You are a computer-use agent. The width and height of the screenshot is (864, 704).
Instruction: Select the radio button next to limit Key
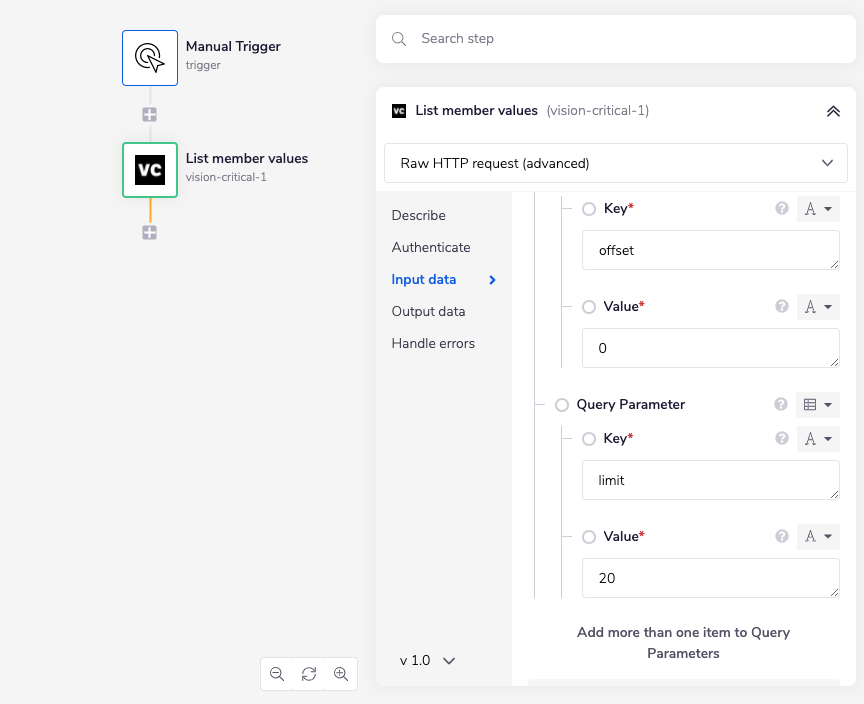pos(589,439)
